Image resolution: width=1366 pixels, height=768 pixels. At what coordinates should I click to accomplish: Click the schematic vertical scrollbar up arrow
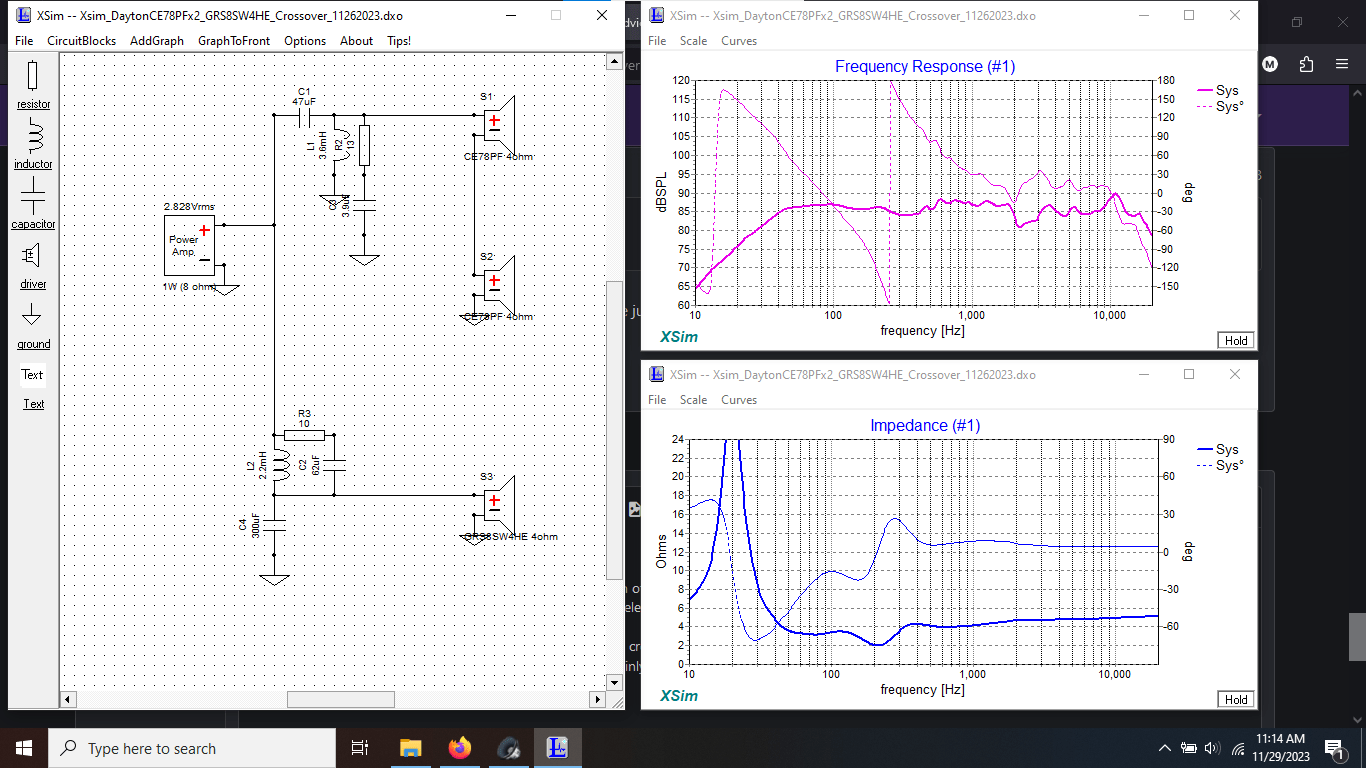click(614, 62)
